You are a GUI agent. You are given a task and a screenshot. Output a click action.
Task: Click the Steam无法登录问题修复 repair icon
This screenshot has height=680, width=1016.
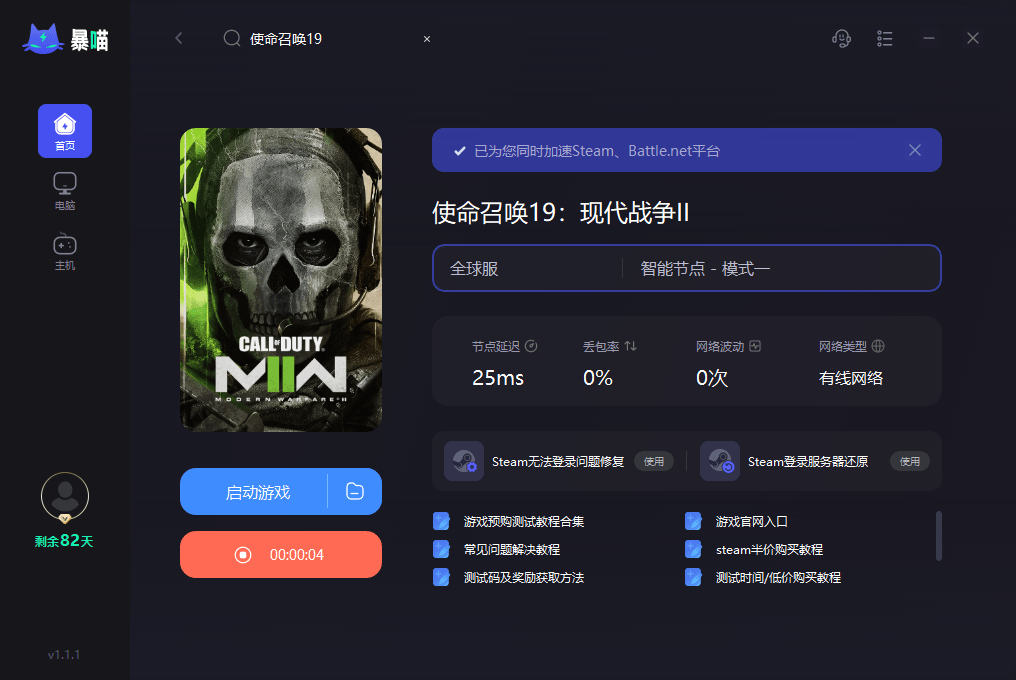463,460
